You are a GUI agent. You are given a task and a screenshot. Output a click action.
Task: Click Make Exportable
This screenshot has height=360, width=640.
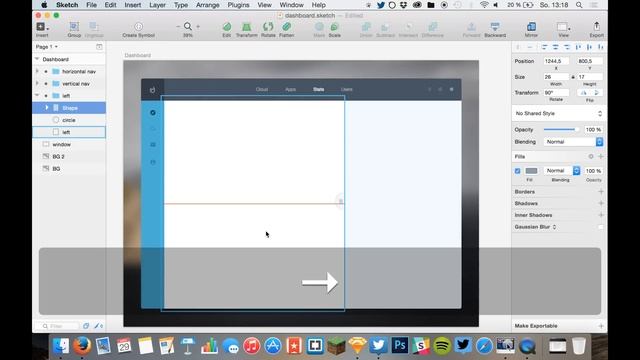[x=536, y=326]
